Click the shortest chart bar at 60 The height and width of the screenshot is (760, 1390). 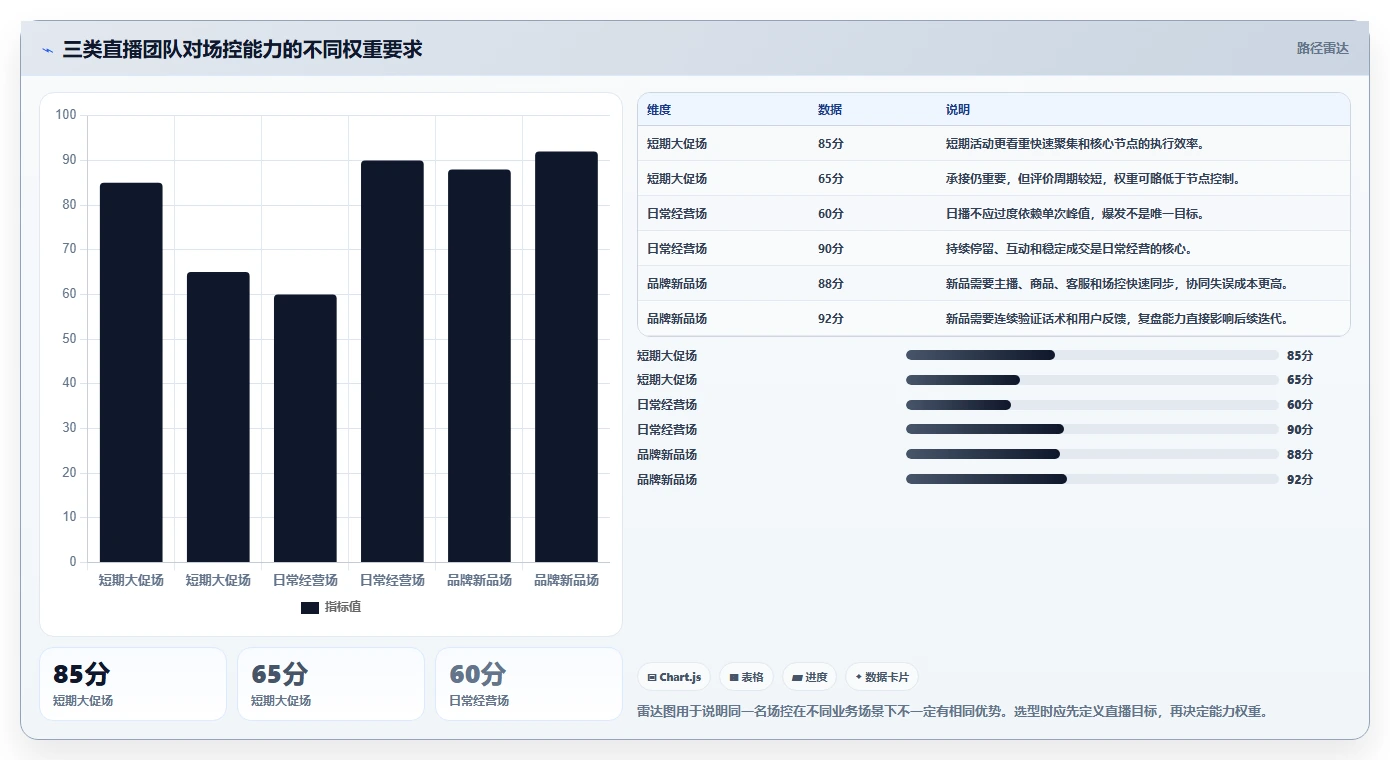coord(305,428)
